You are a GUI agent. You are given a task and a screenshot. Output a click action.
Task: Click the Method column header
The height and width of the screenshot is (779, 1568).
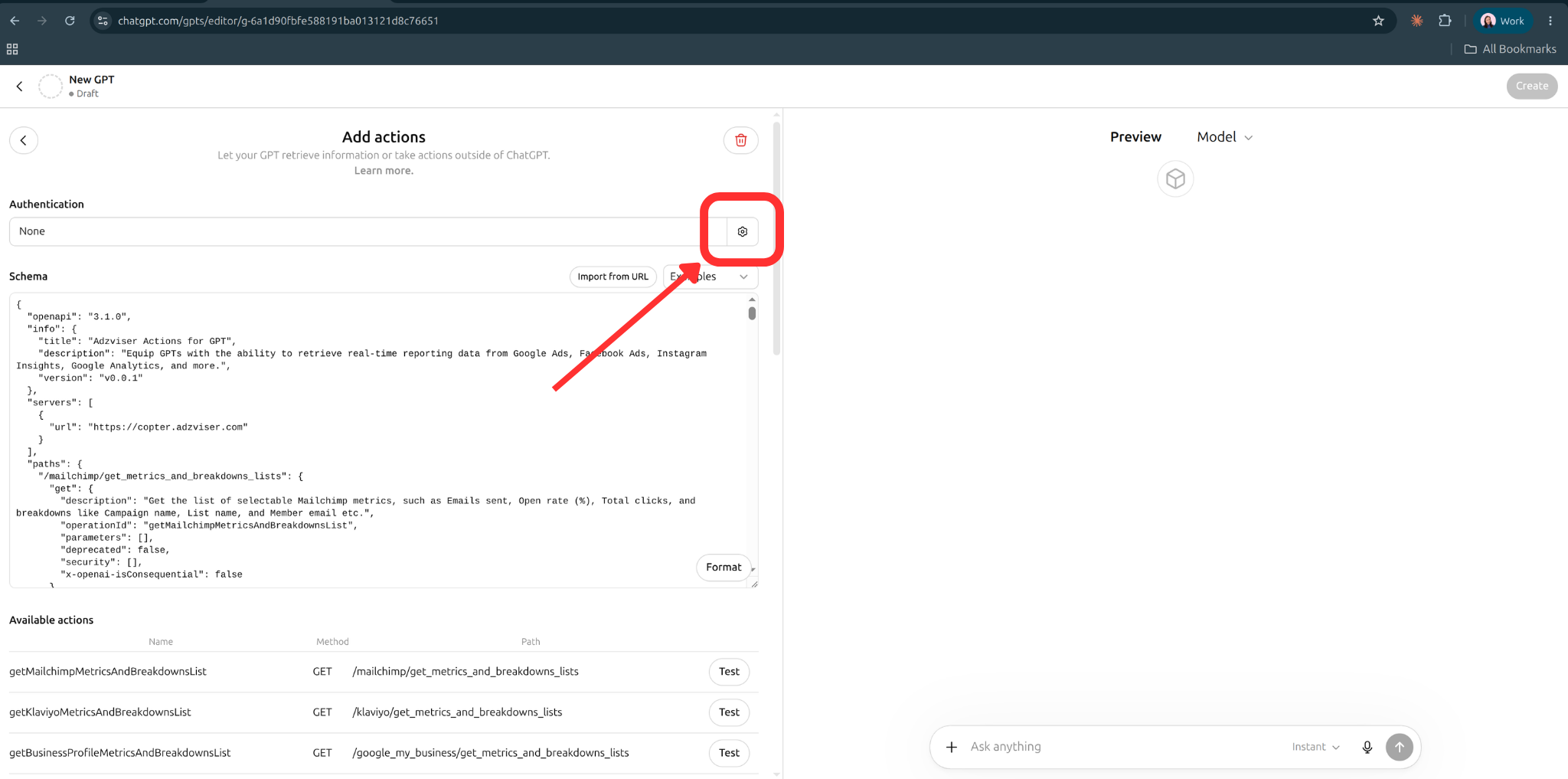pyautogui.click(x=332, y=642)
